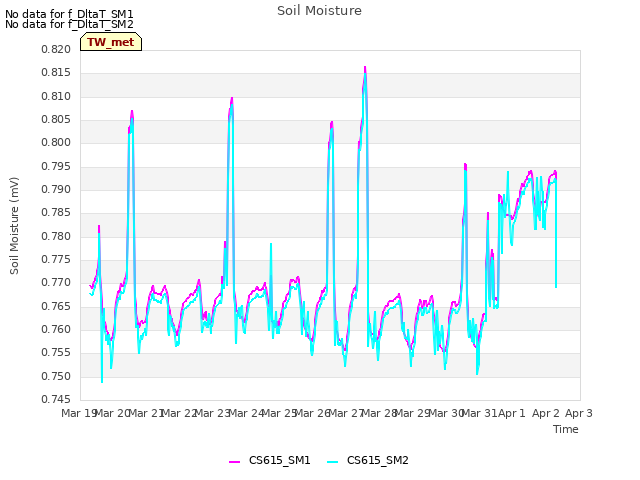Click the CS615_SM2 legend entry

coord(367,460)
